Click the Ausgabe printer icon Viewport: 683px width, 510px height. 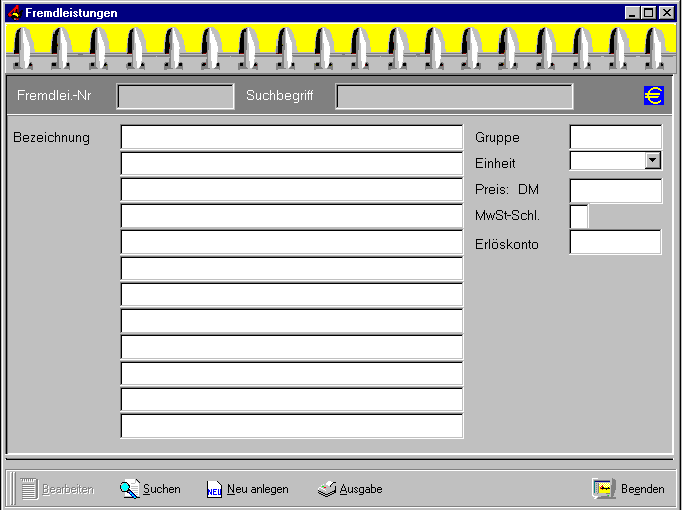click(327, 489)
